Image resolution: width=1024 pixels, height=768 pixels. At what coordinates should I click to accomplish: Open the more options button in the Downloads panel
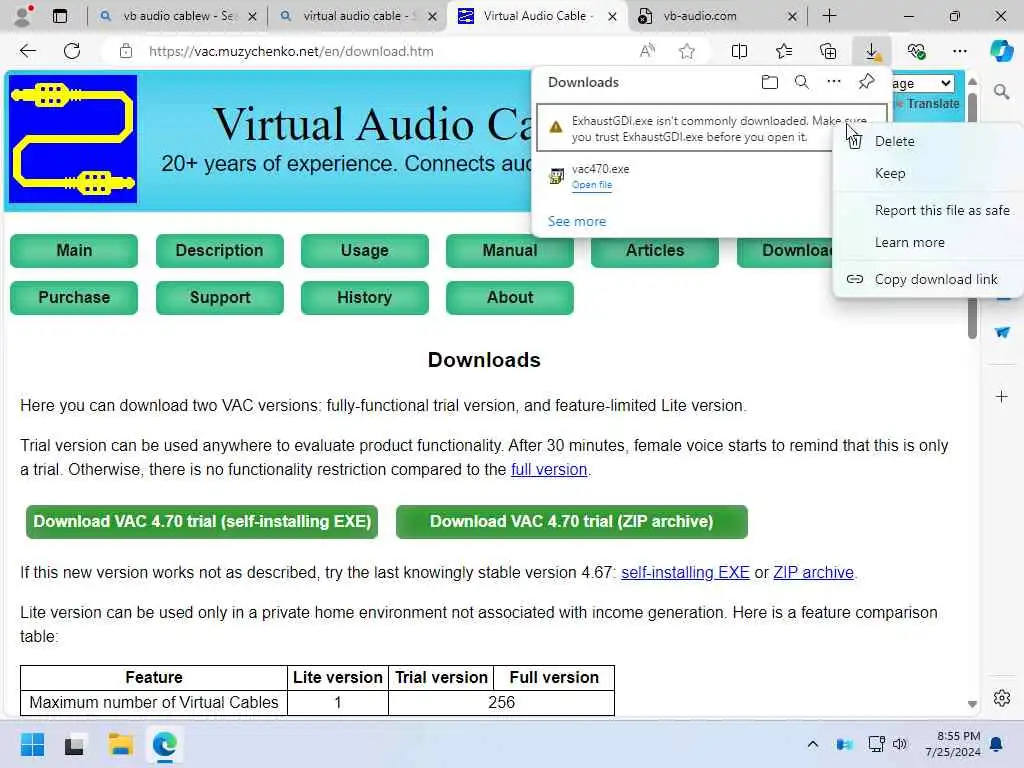834,82
